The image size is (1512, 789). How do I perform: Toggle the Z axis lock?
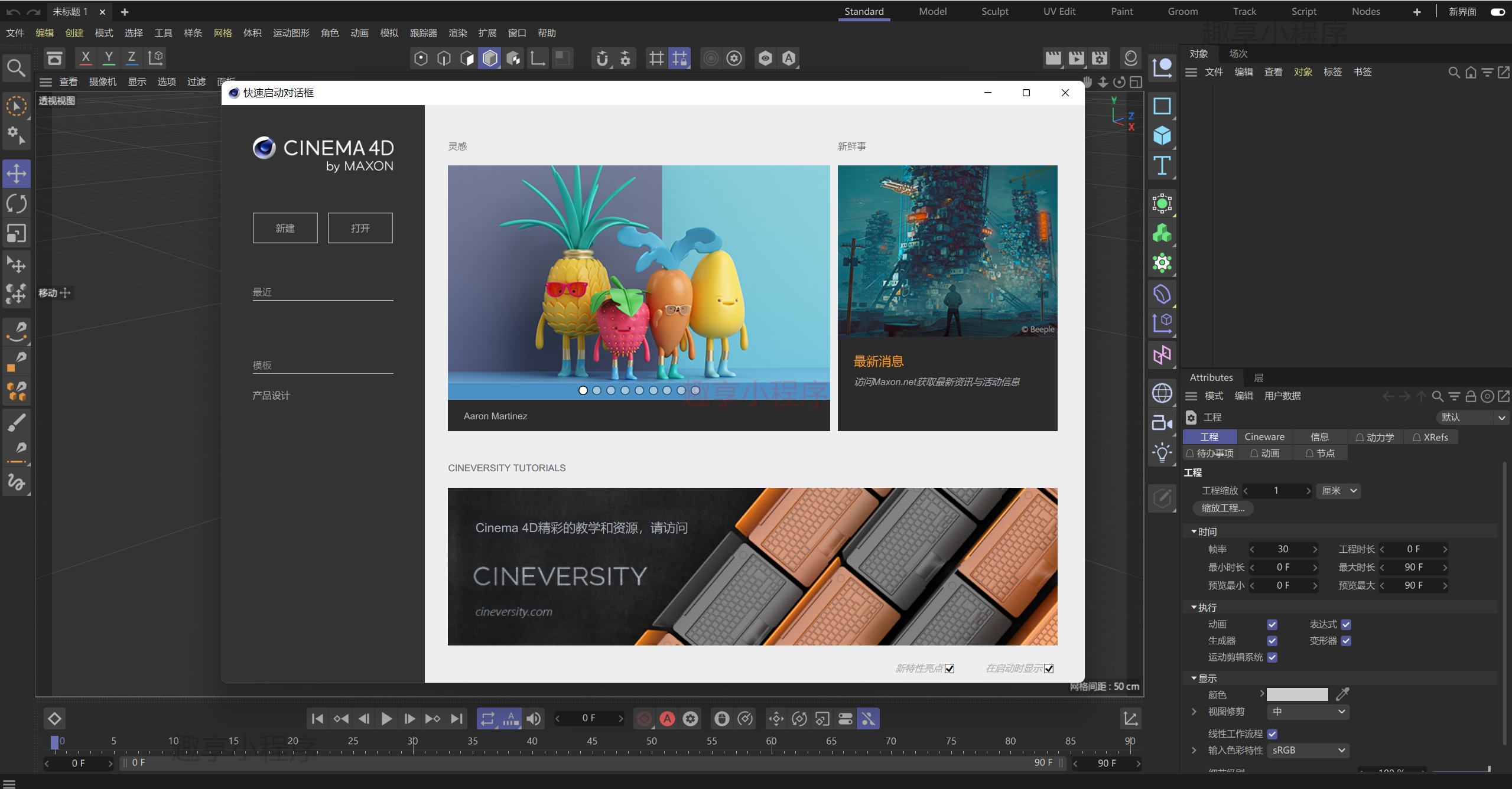pos(132,58)
